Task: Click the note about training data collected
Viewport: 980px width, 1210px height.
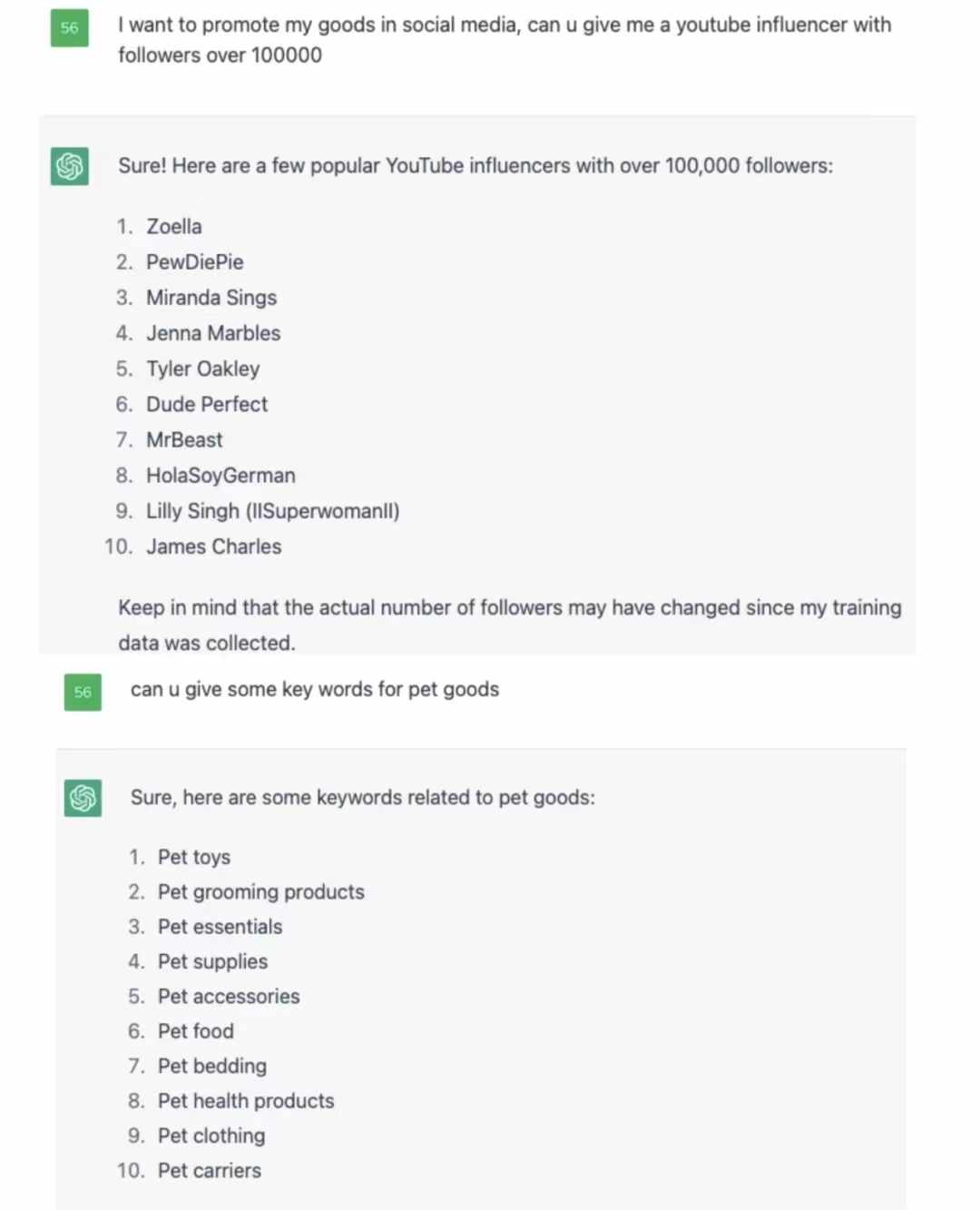Action: click(x=510, y=625)
